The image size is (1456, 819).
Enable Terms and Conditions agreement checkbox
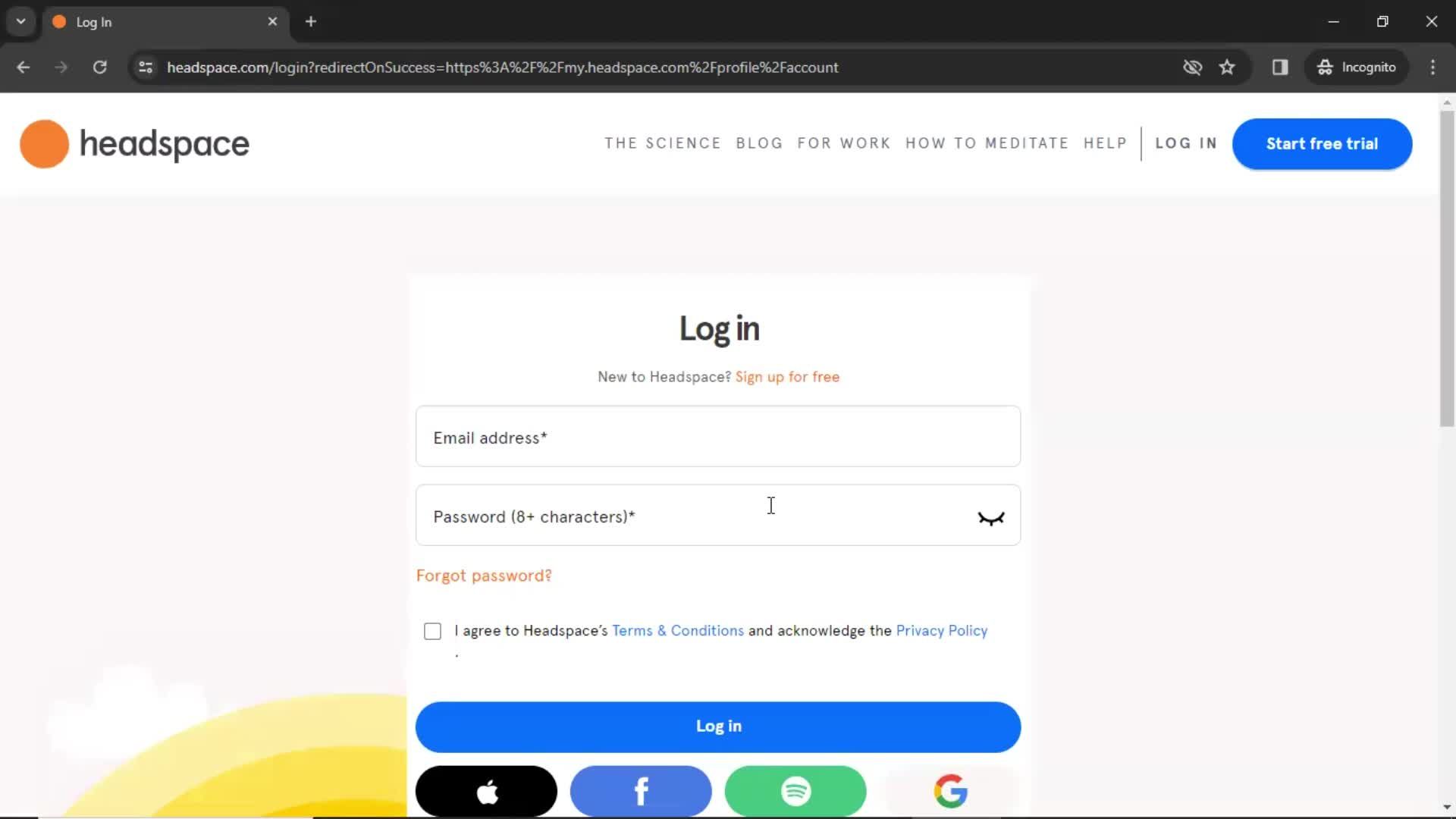click(x=432, y=630)
